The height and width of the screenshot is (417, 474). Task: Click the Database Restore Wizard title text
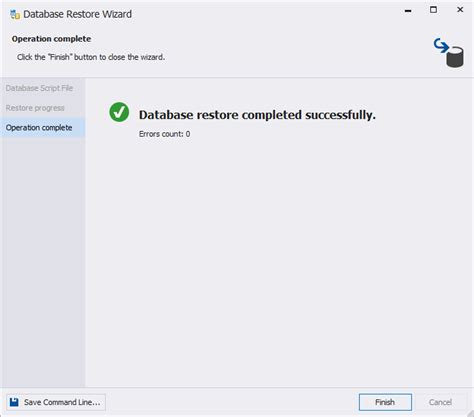pyautogui.click(x=78, y=14)
